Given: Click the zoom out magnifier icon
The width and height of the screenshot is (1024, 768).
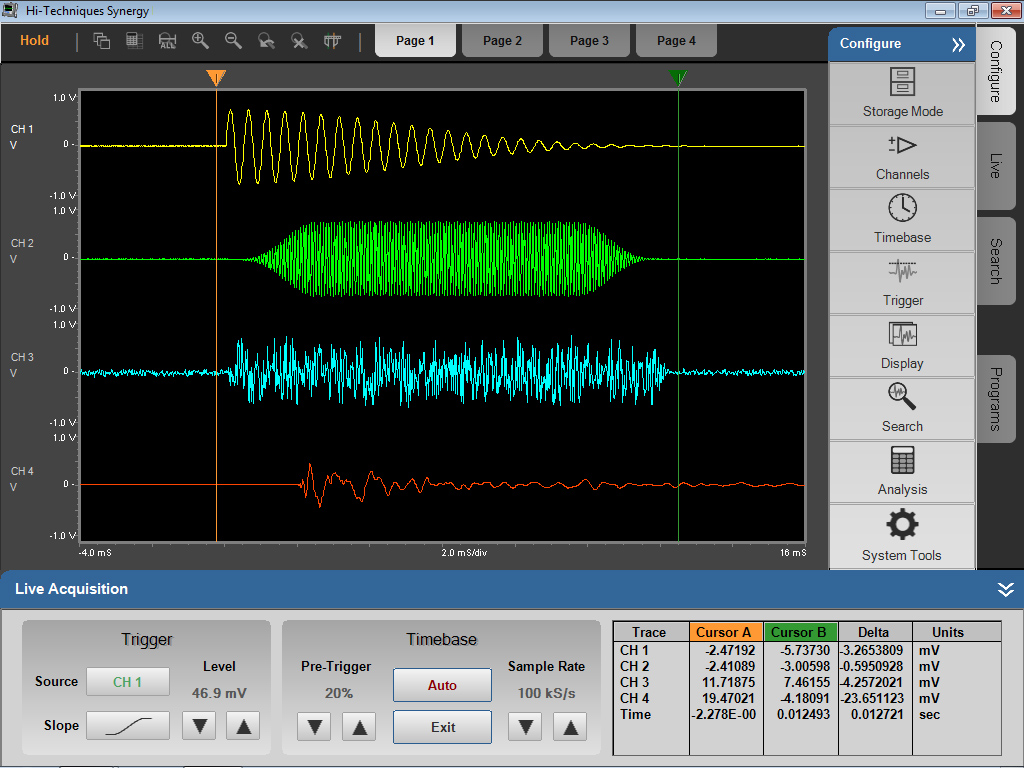Looking at the screenshot, I should (233, 40).
